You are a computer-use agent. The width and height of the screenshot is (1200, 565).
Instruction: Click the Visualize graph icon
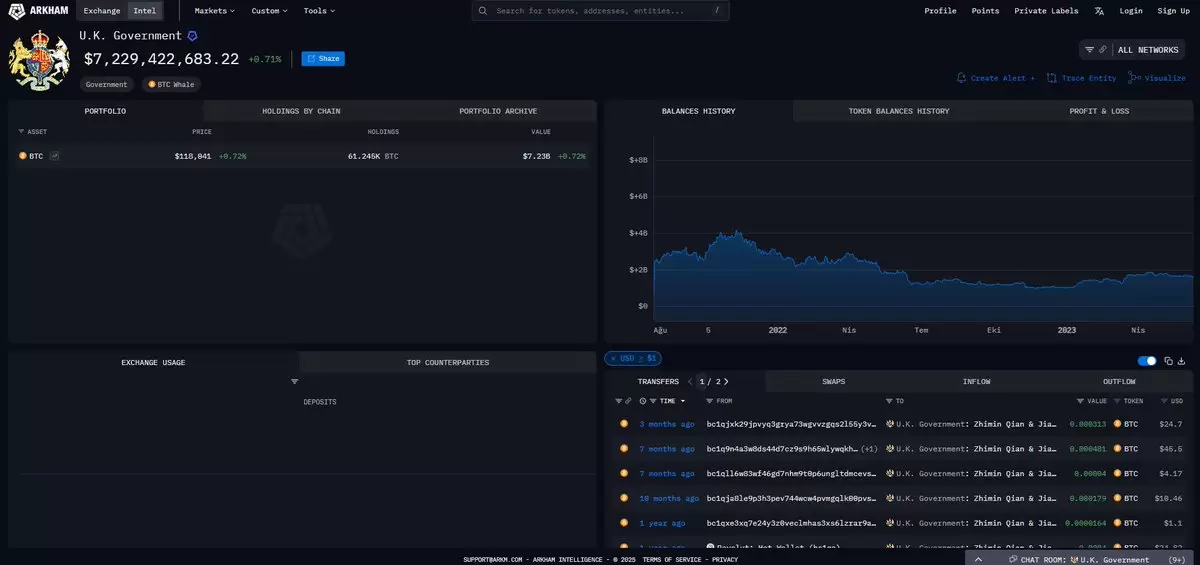coord(1135,78)
